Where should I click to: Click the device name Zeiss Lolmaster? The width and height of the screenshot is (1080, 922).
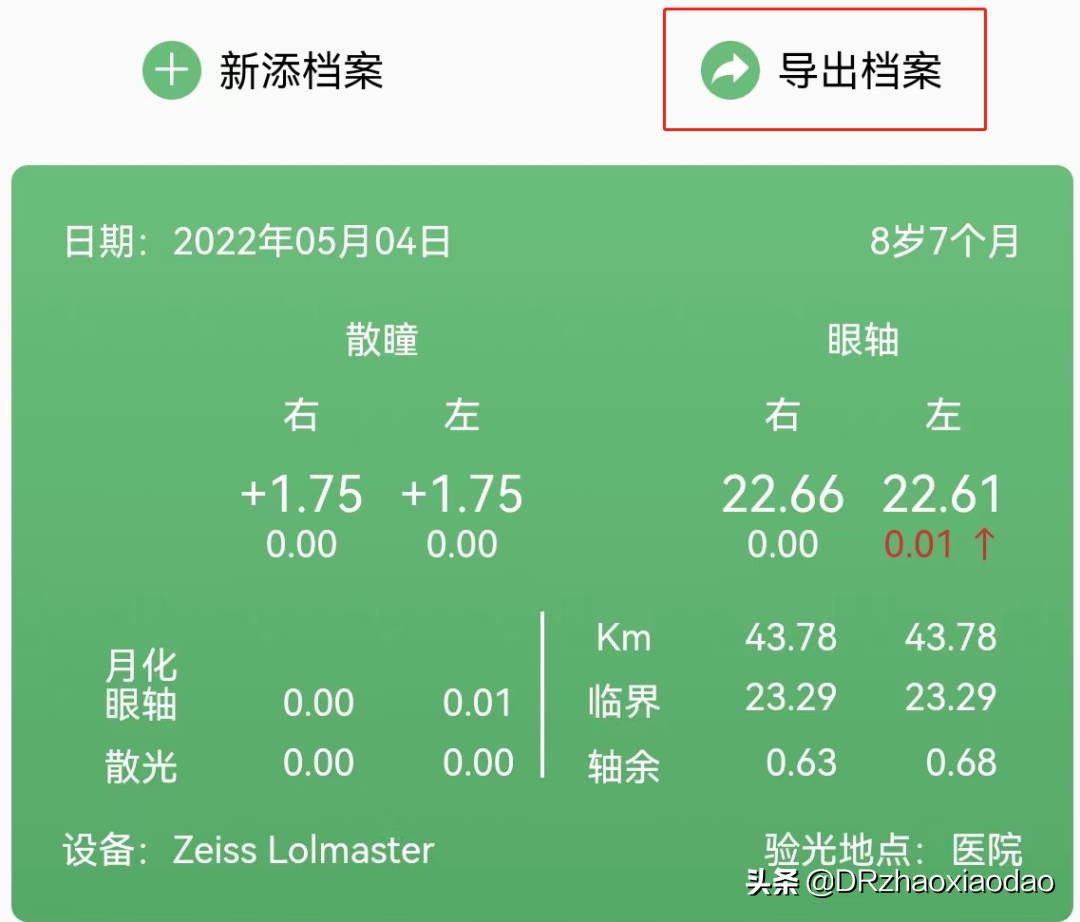pos(303,850)
